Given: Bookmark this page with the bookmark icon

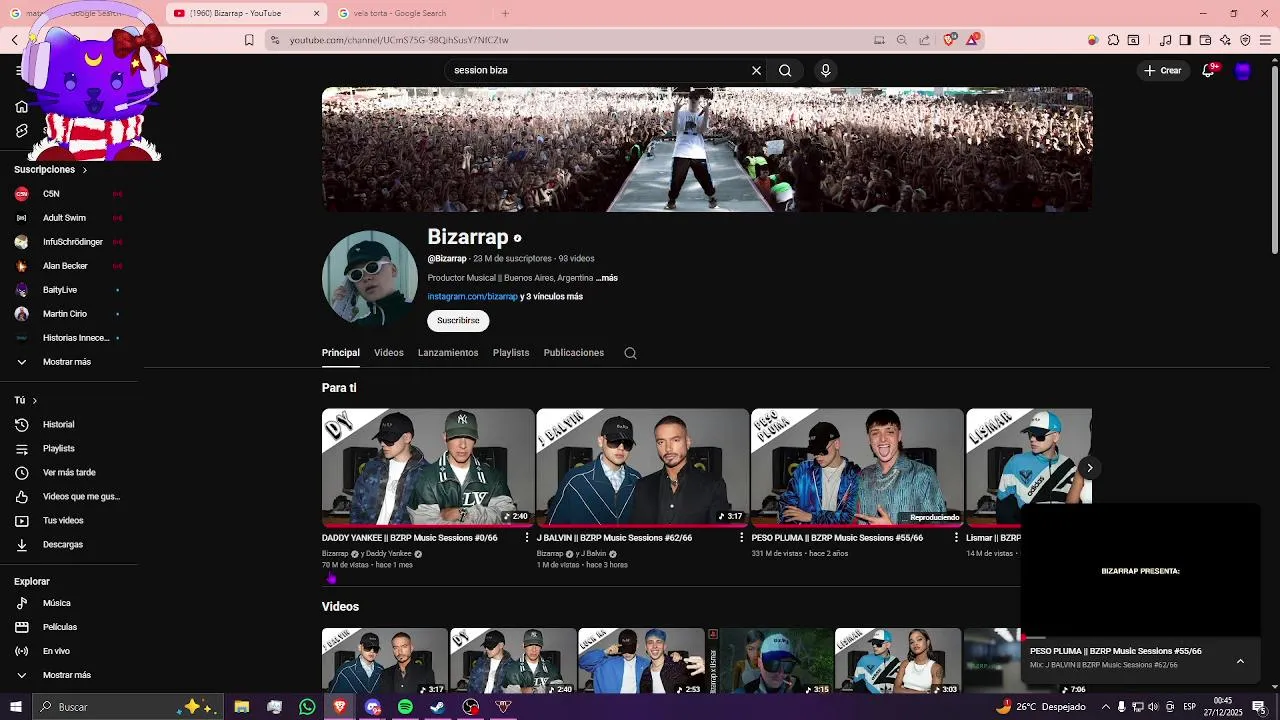Looking at the screenshot, I should (249, 40).
